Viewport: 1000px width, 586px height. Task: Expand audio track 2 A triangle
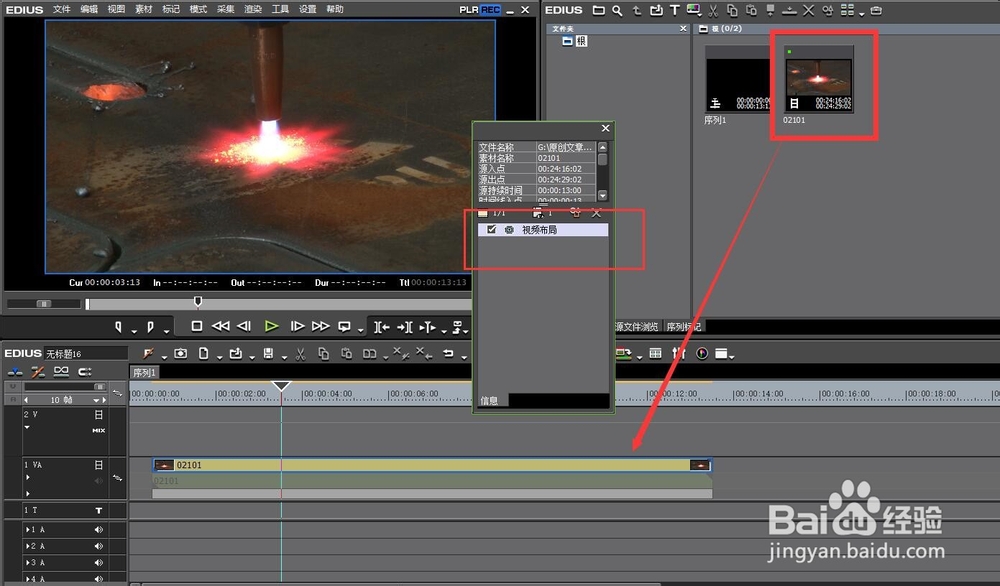click(27, 546)
